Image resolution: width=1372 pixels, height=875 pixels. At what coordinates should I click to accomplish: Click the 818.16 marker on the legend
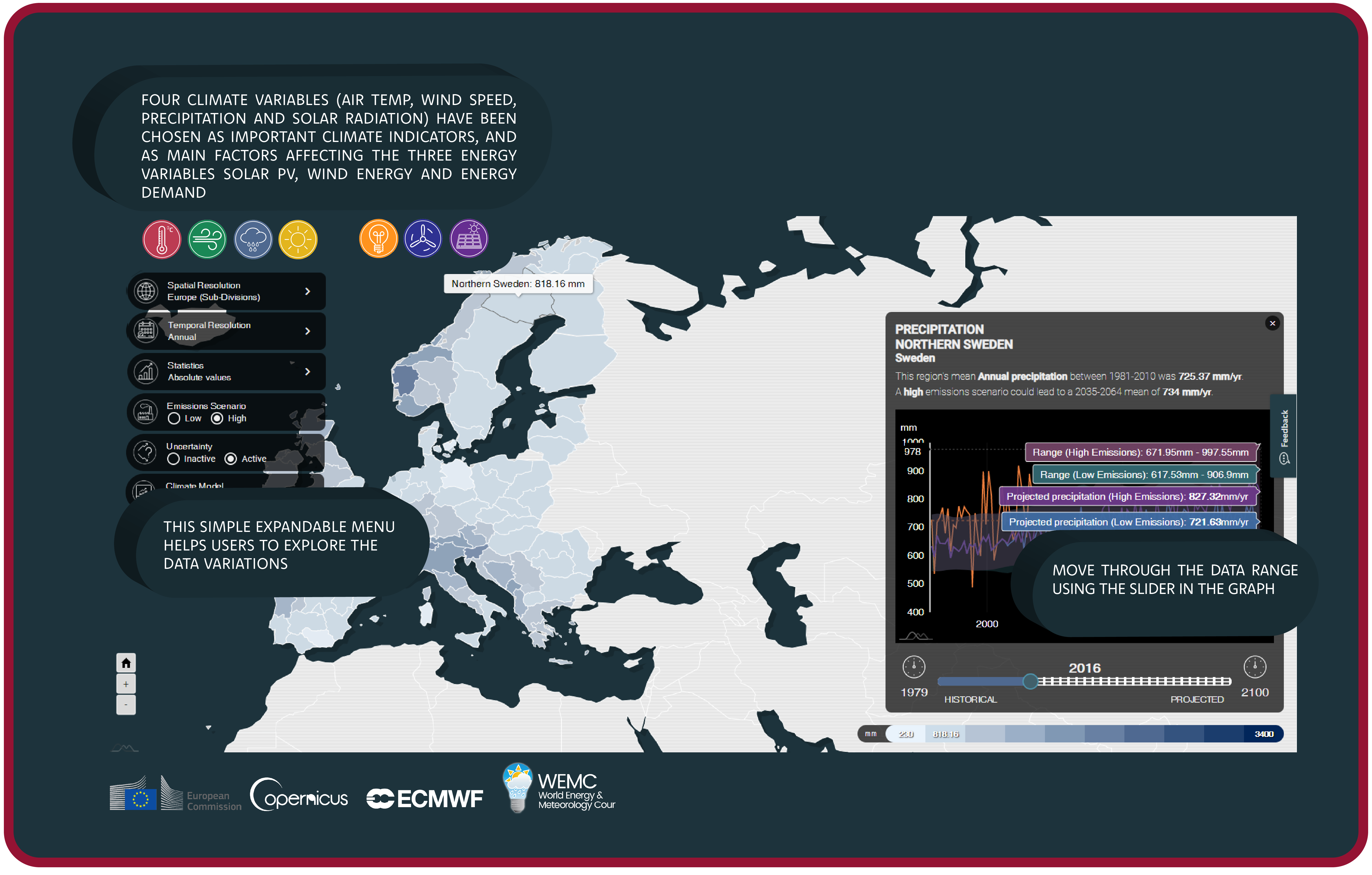pyautogui.click(x=946, y=734)
